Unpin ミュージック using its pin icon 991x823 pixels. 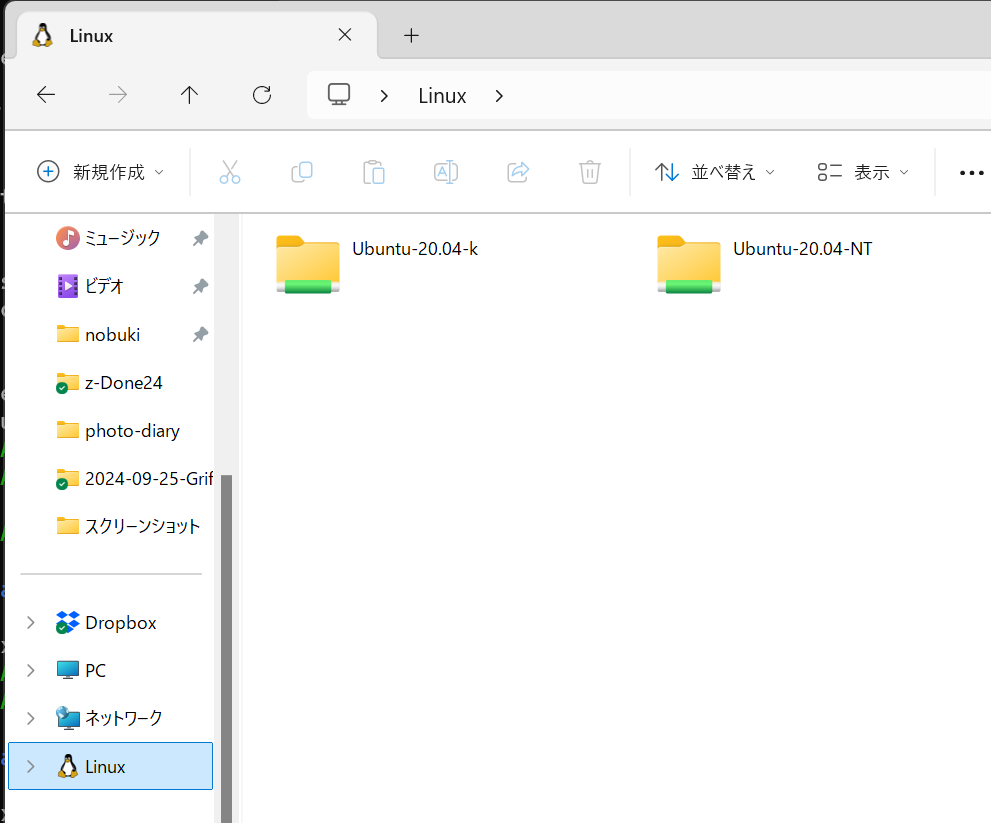[200, 238]
